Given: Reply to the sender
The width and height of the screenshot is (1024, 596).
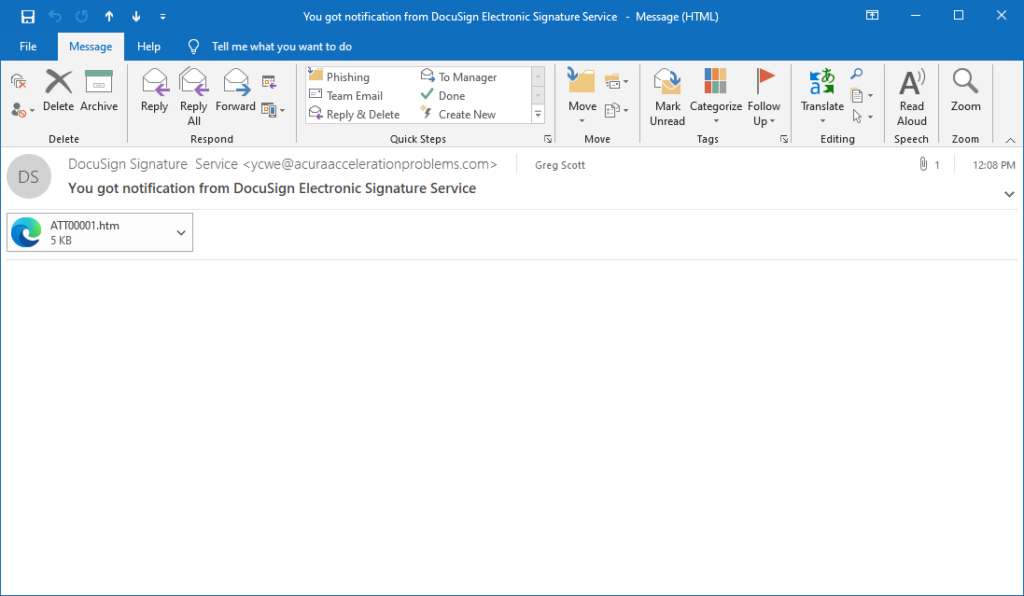Looking at the screenshot, I should (154, 90).
